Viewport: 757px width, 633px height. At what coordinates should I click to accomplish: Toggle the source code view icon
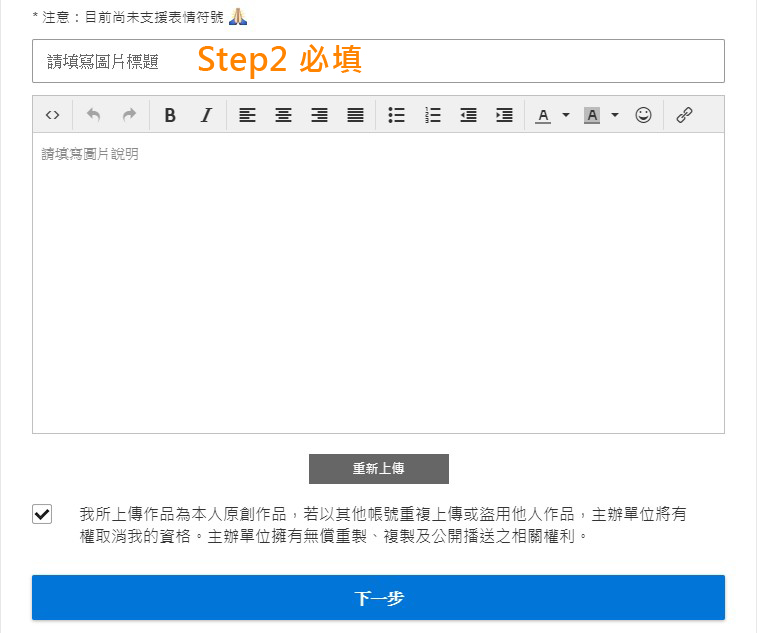tap(53, 115)
